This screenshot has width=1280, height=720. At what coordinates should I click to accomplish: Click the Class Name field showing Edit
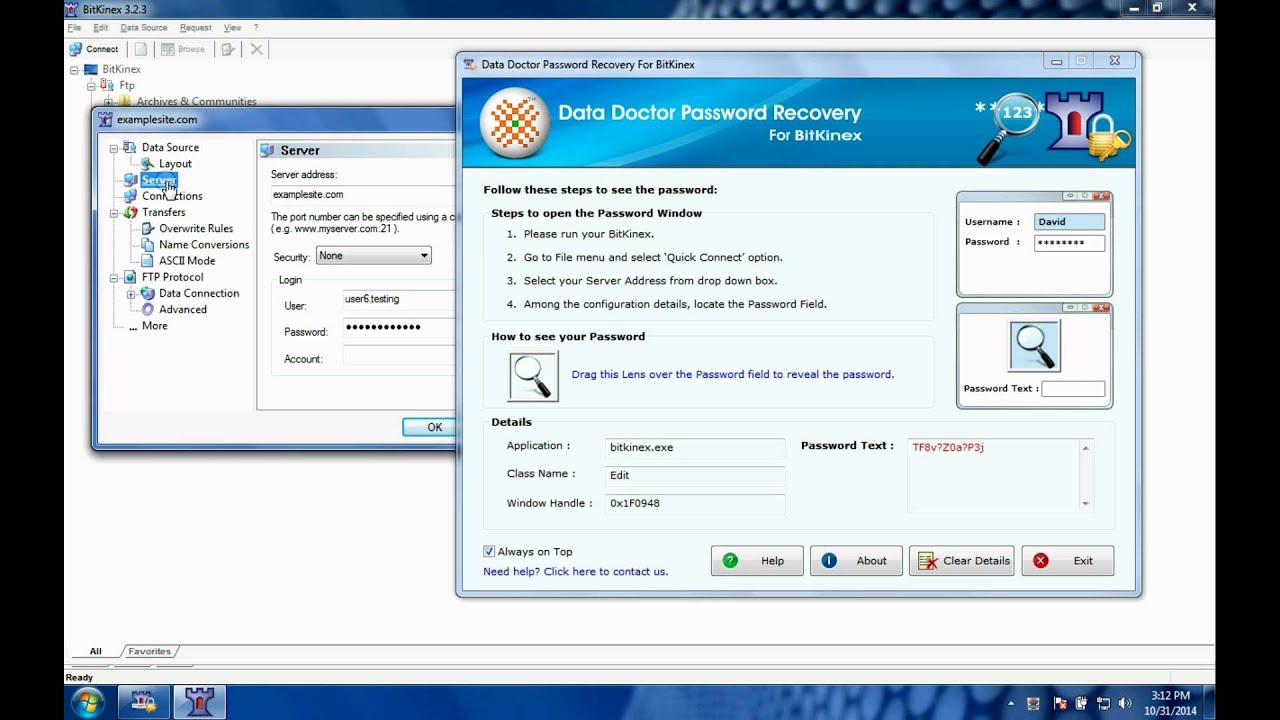tap(695, 476)
